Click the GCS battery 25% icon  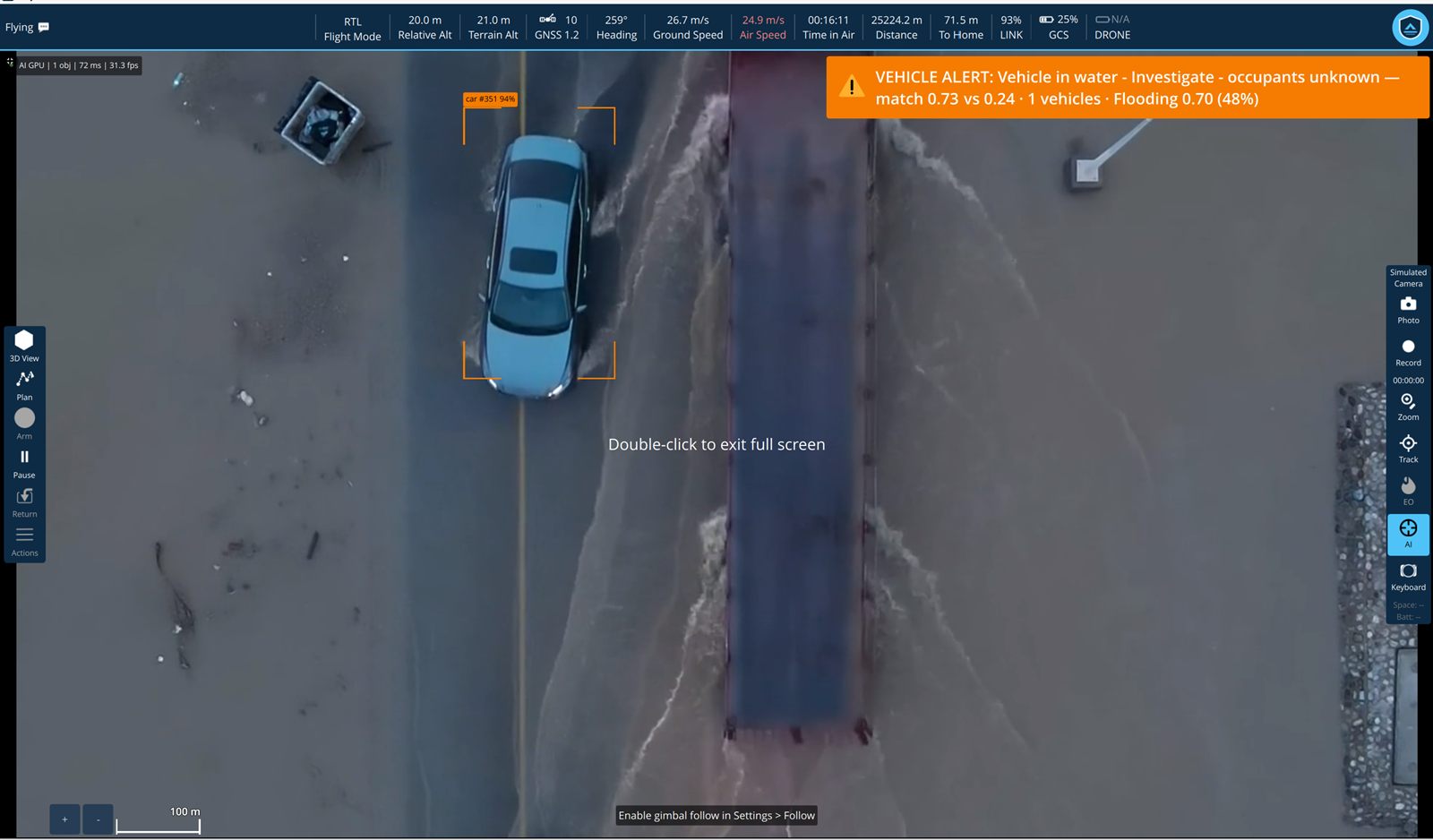coord(1045,19)
